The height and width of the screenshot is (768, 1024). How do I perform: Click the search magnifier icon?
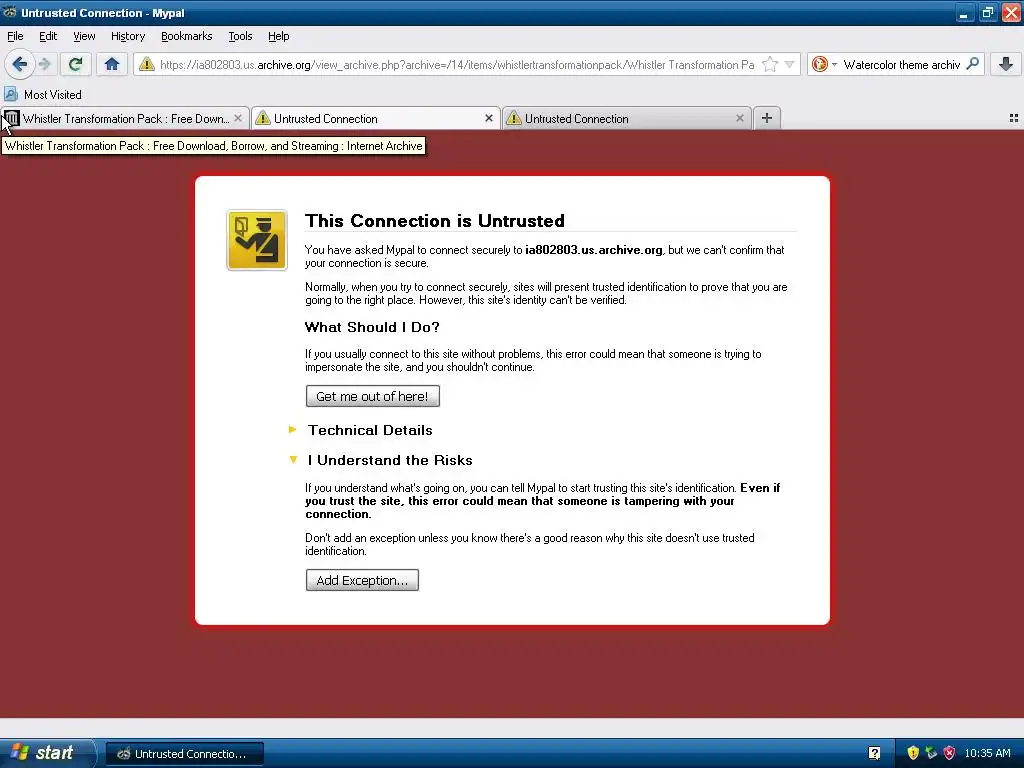(x=972, y=63)
